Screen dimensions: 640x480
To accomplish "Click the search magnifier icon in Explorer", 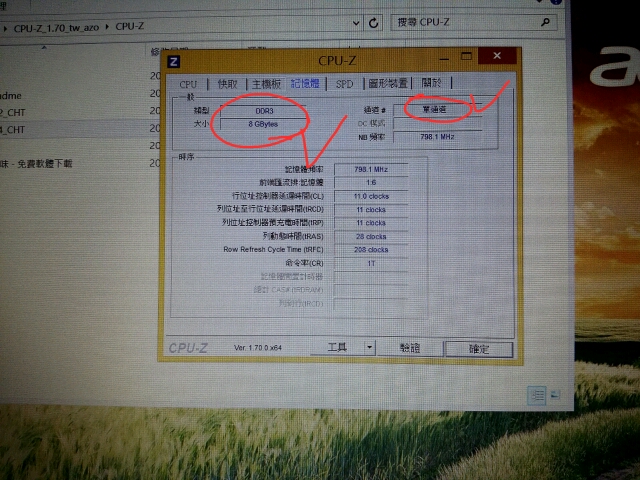I will pyautogui.click(x=545, y=22).
